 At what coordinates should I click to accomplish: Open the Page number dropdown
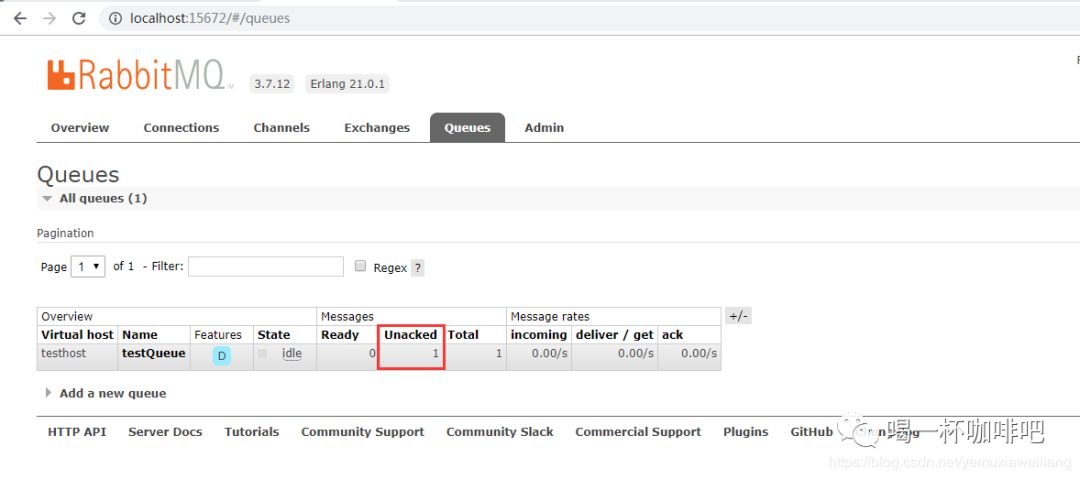tap(88, 266)
